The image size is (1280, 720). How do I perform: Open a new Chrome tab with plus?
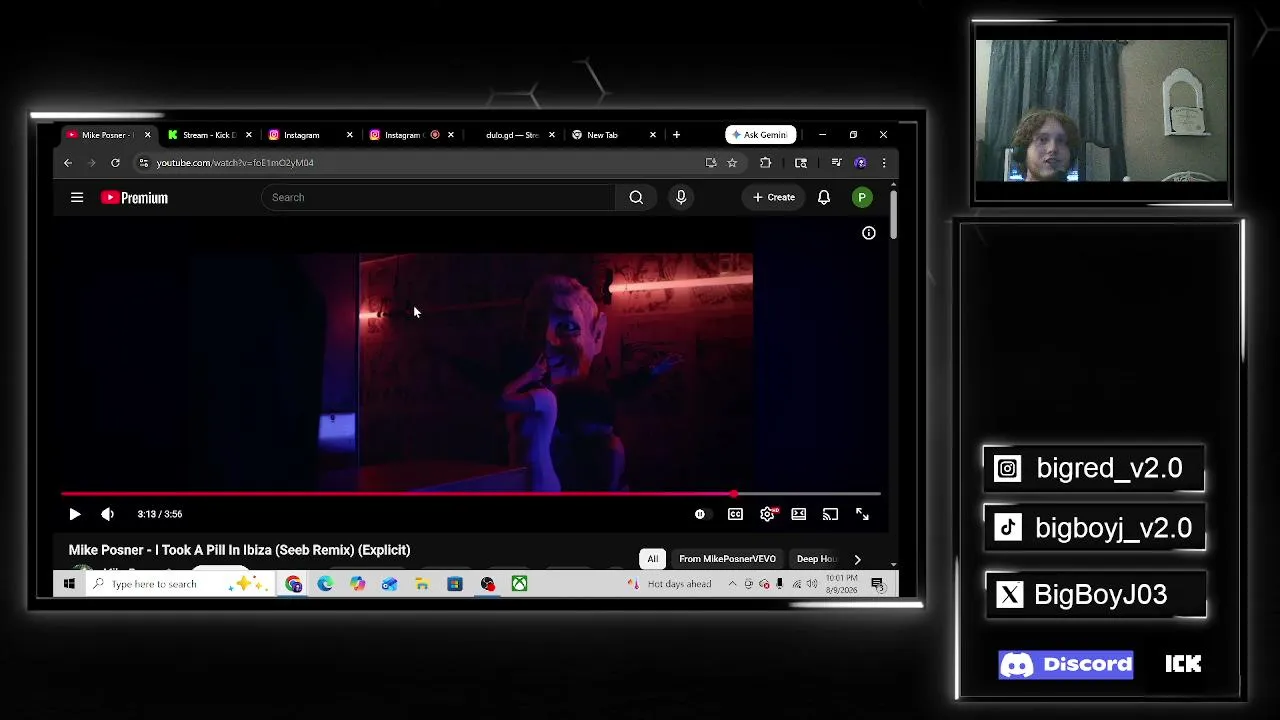pyautogui.click(x=676, y=135)
